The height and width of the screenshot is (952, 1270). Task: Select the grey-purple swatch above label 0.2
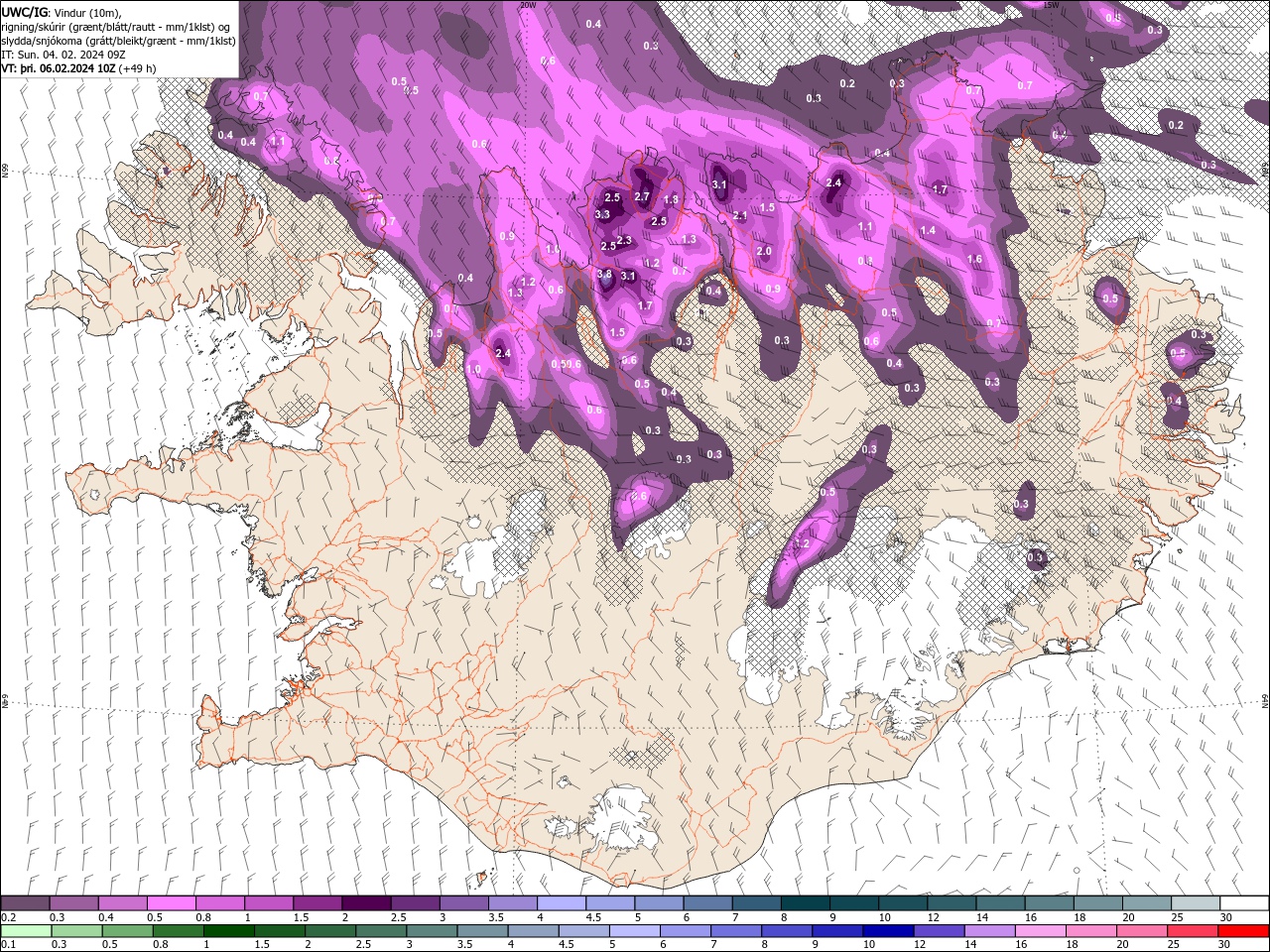(26, 903)
